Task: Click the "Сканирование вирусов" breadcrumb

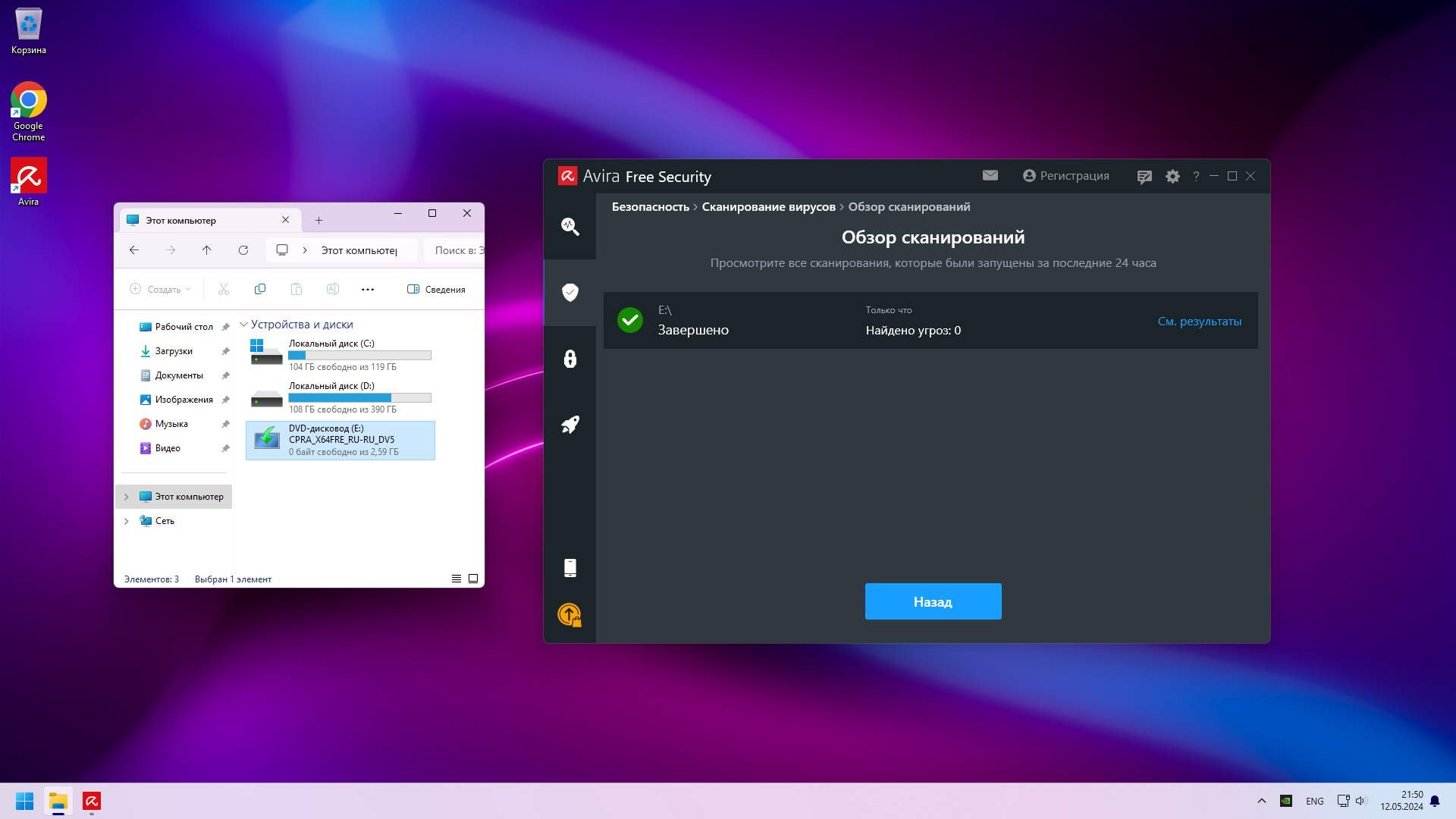Action: (x=768, y=207)
